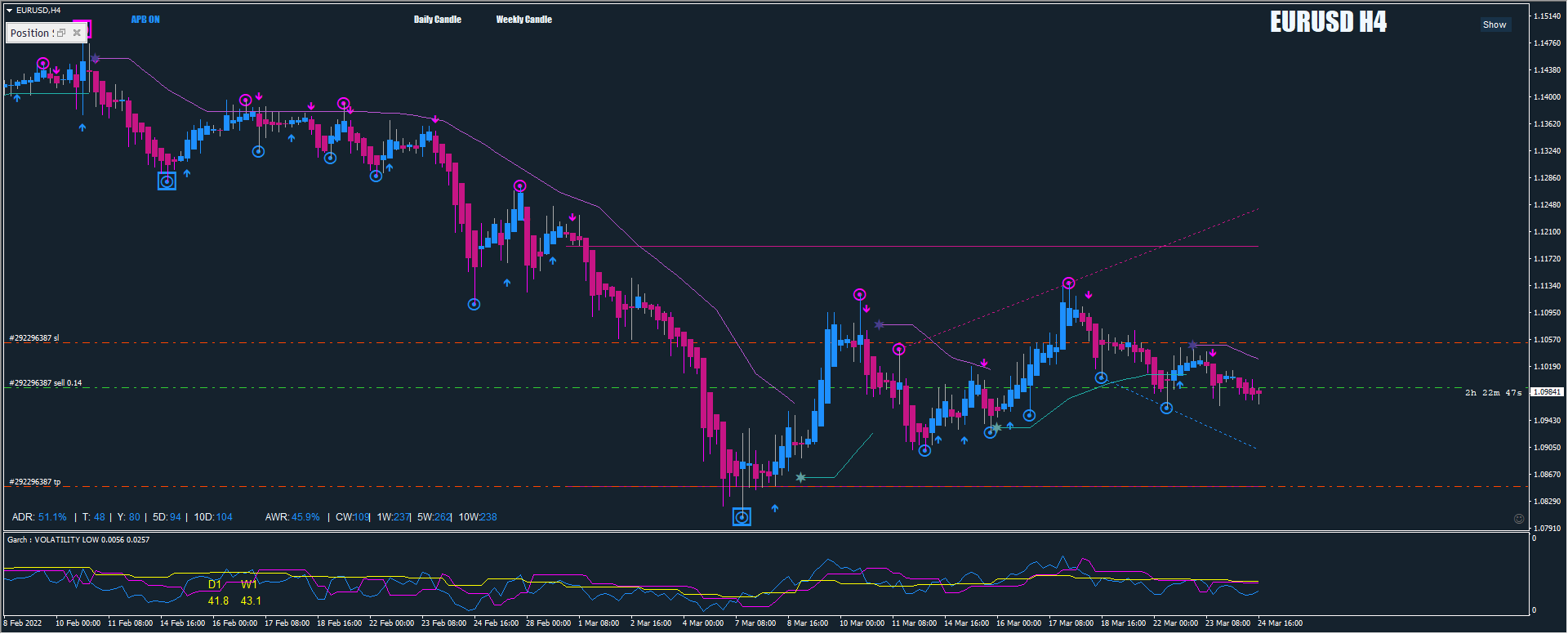
Task: Select the EURUSD H4 chart title
Action: [1328, 22]
